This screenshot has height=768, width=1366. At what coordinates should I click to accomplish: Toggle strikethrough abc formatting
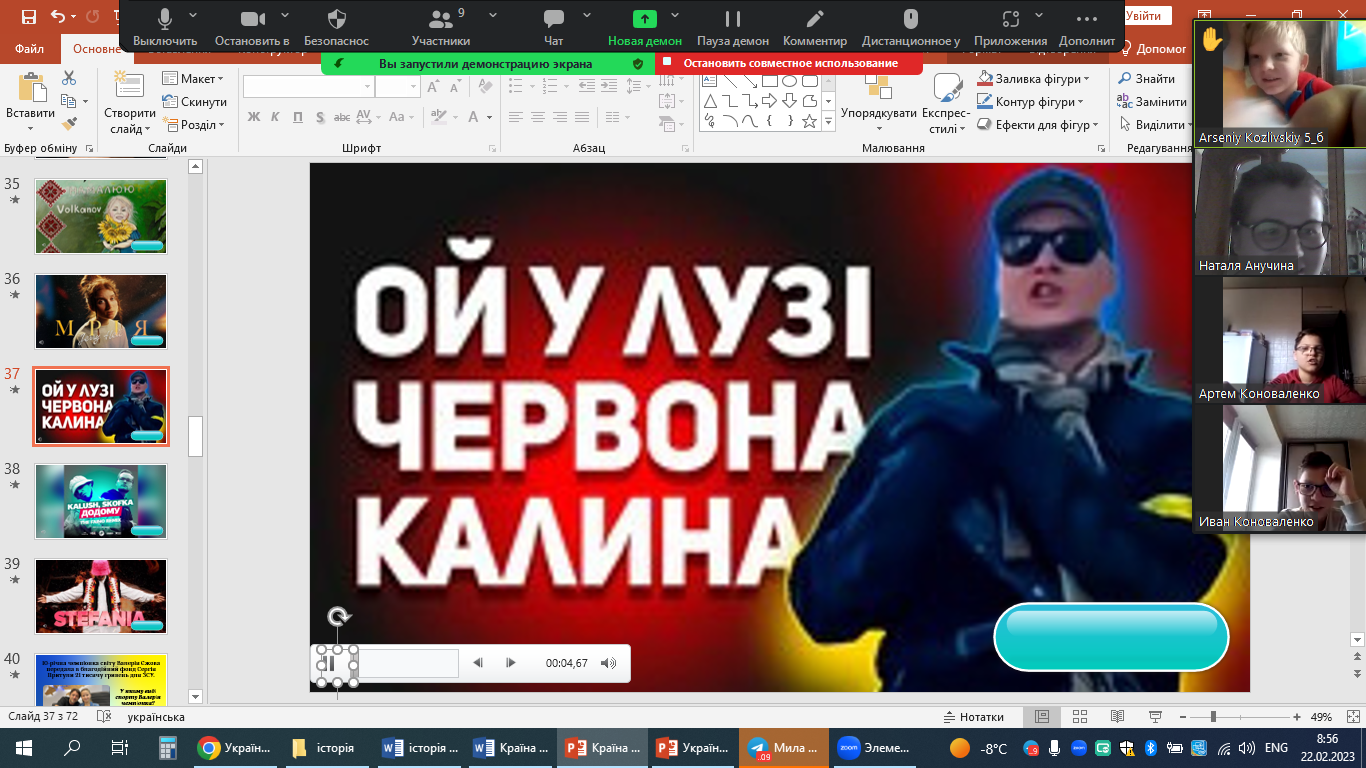coord(342,117)
